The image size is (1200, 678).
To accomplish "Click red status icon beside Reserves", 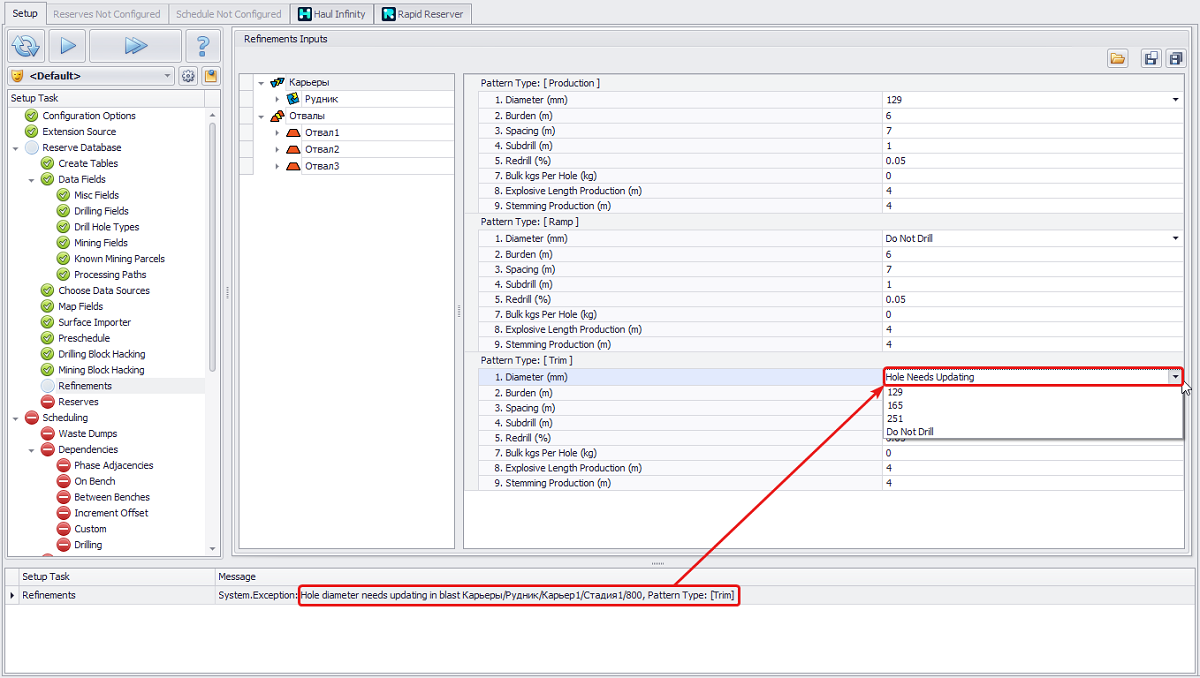I will 48,402.
